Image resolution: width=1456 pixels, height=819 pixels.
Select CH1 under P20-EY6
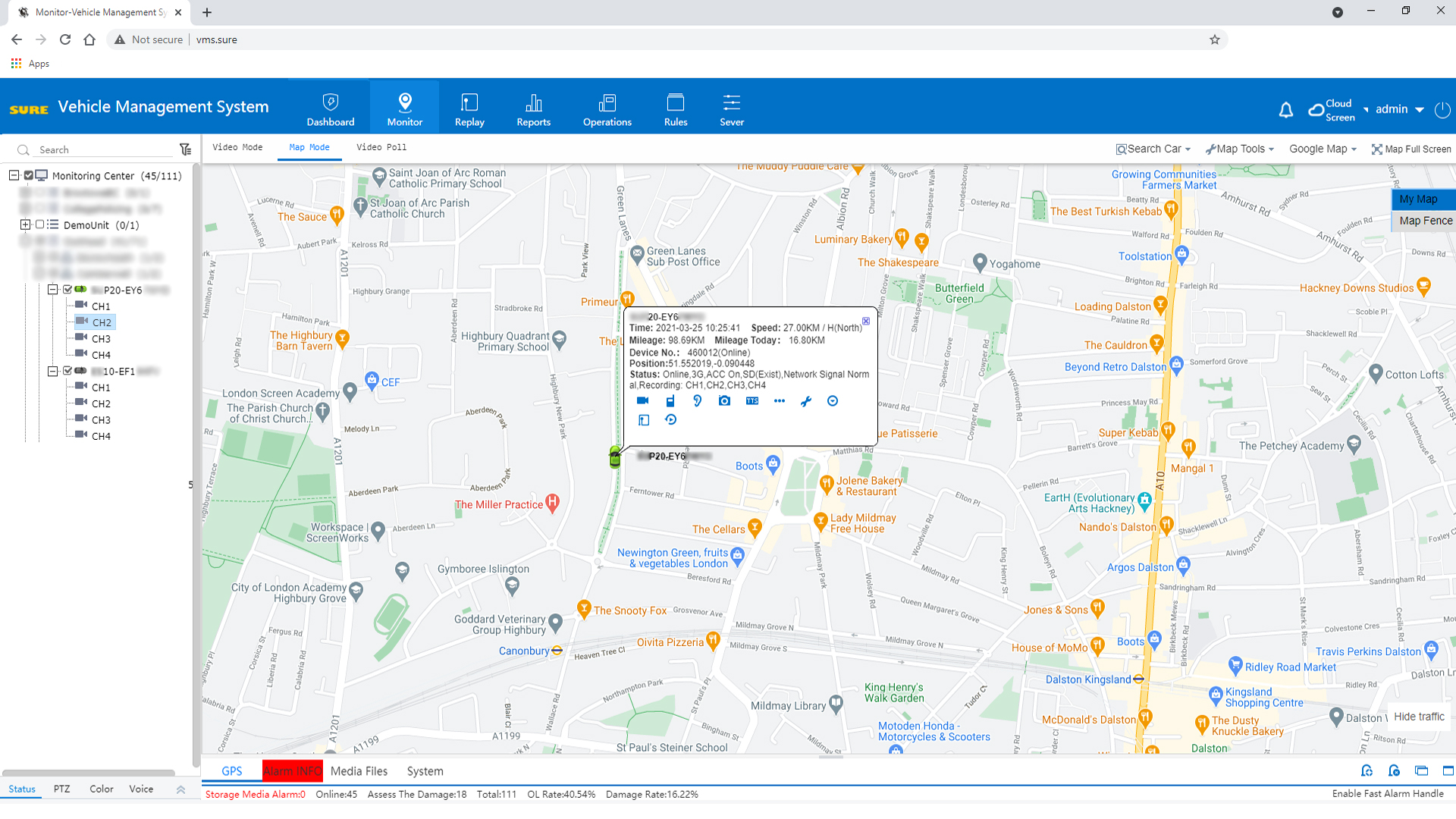click(101, 306)
